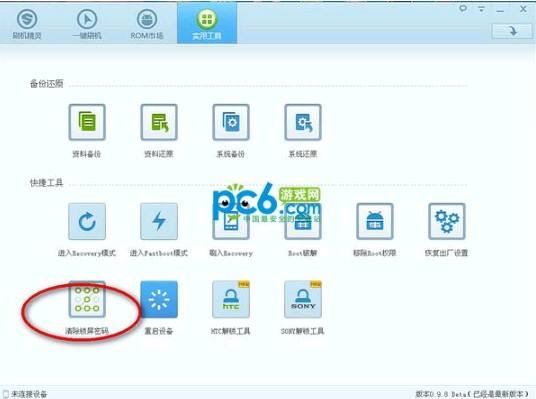
Task: Open the Root破解 tool
Action: pyautogui.click(x=303, y=221)
